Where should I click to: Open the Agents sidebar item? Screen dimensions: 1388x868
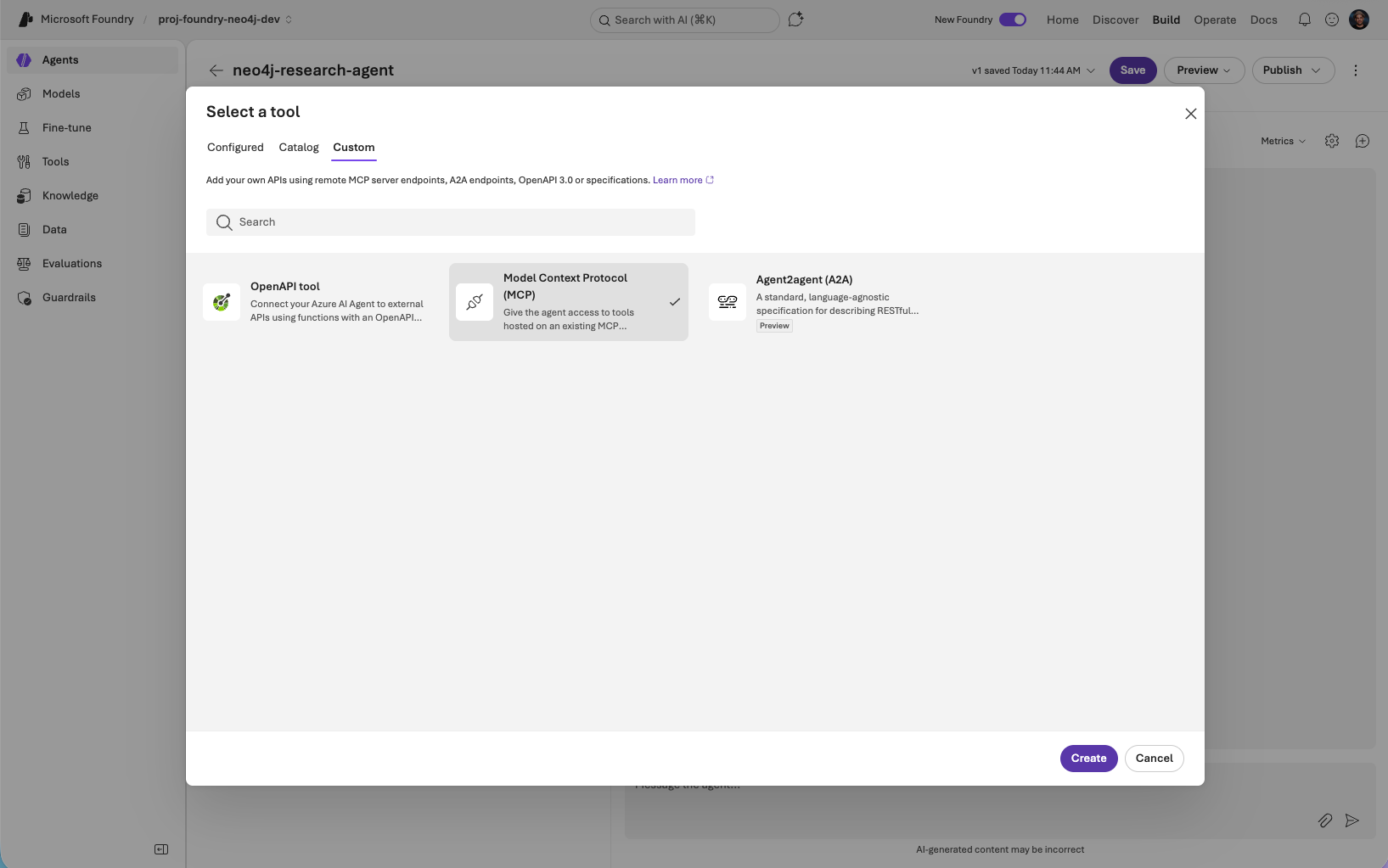93,59
